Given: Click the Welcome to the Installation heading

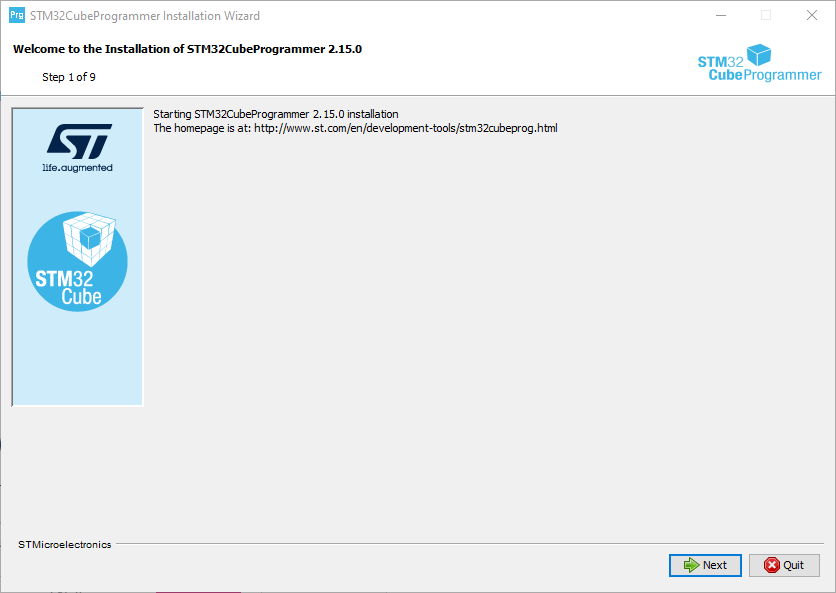Looking at the screenshot, I should click(187, 49).
